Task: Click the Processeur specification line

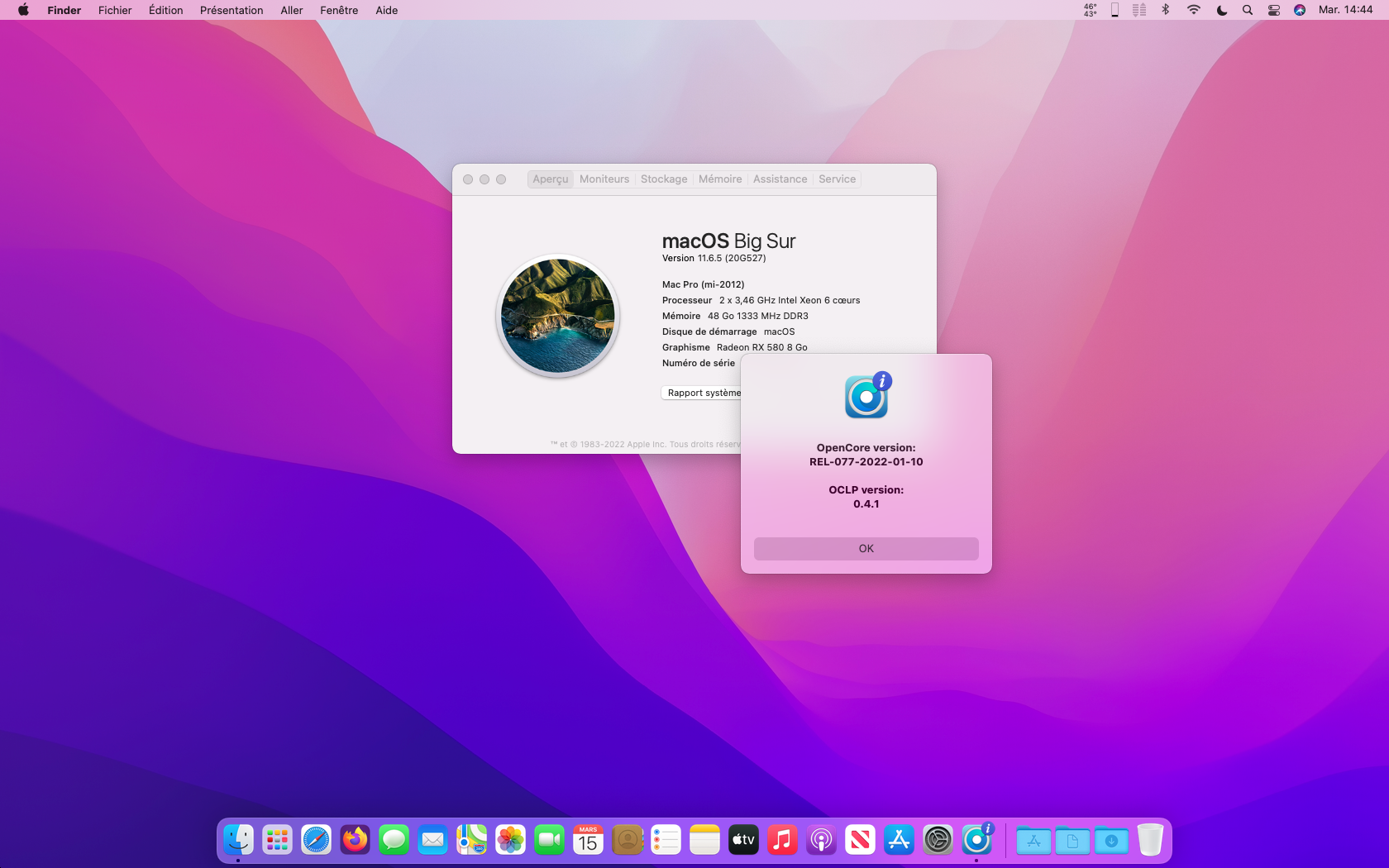Action: 761,300
